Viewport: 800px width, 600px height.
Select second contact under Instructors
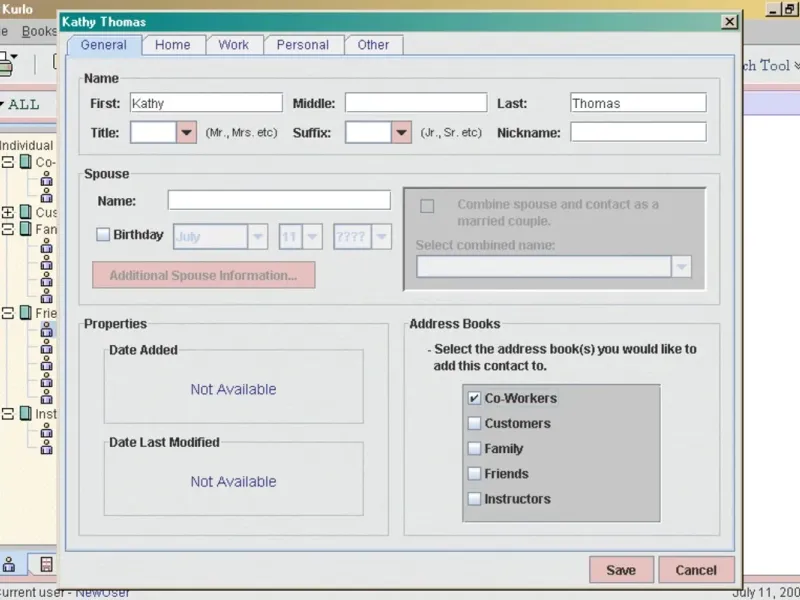coord(46,447)
